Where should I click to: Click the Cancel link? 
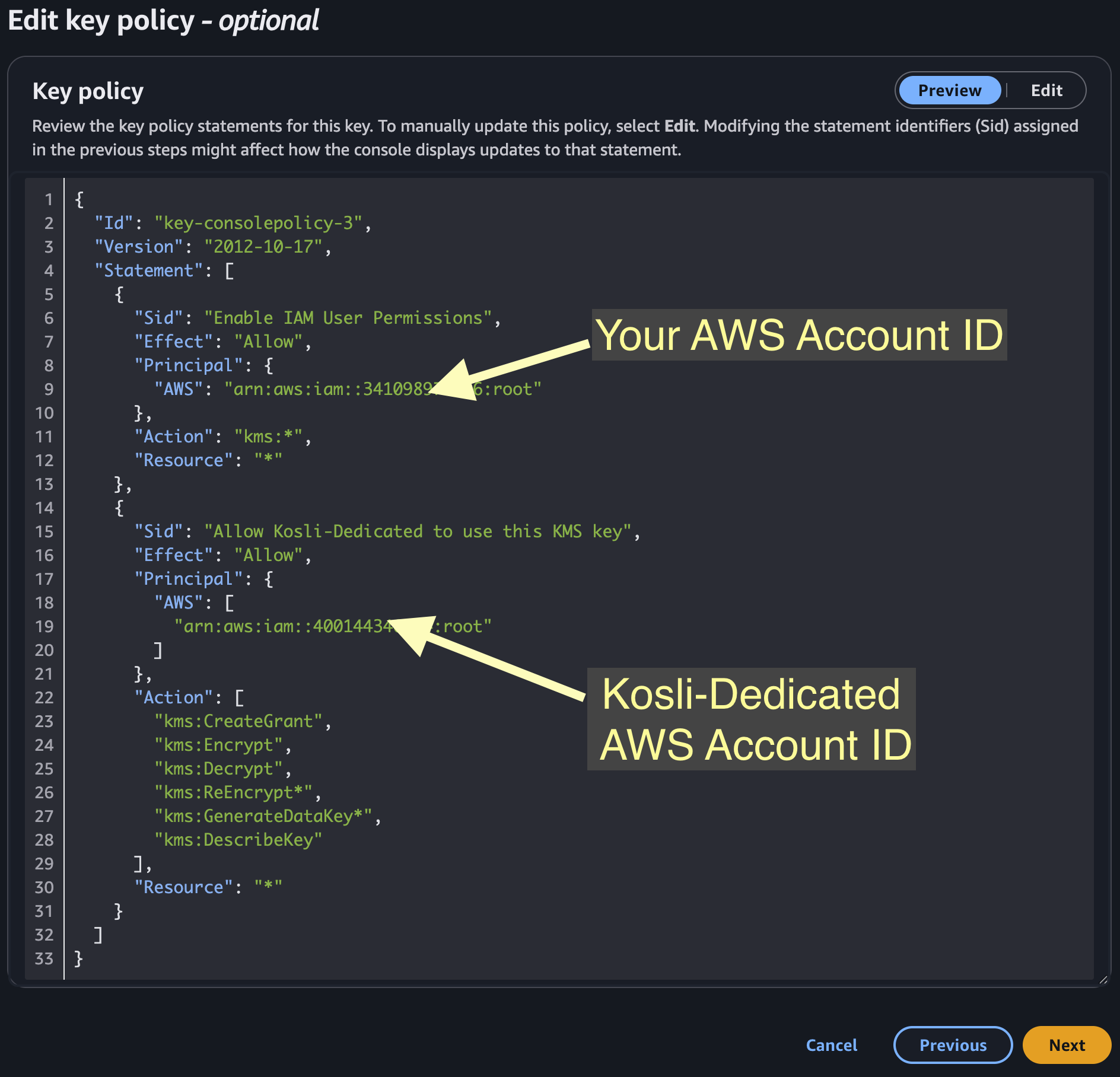[831, 1045]
